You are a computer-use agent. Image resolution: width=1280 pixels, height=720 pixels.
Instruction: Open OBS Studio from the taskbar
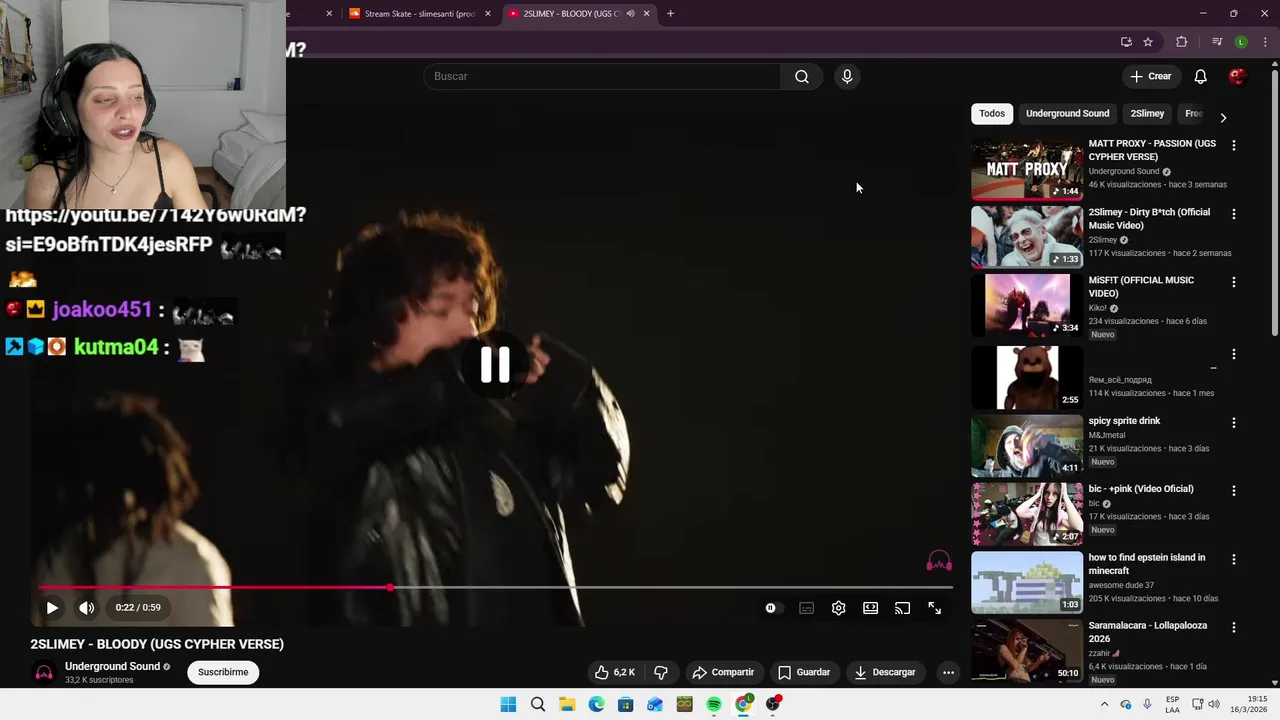coord(773,704)
